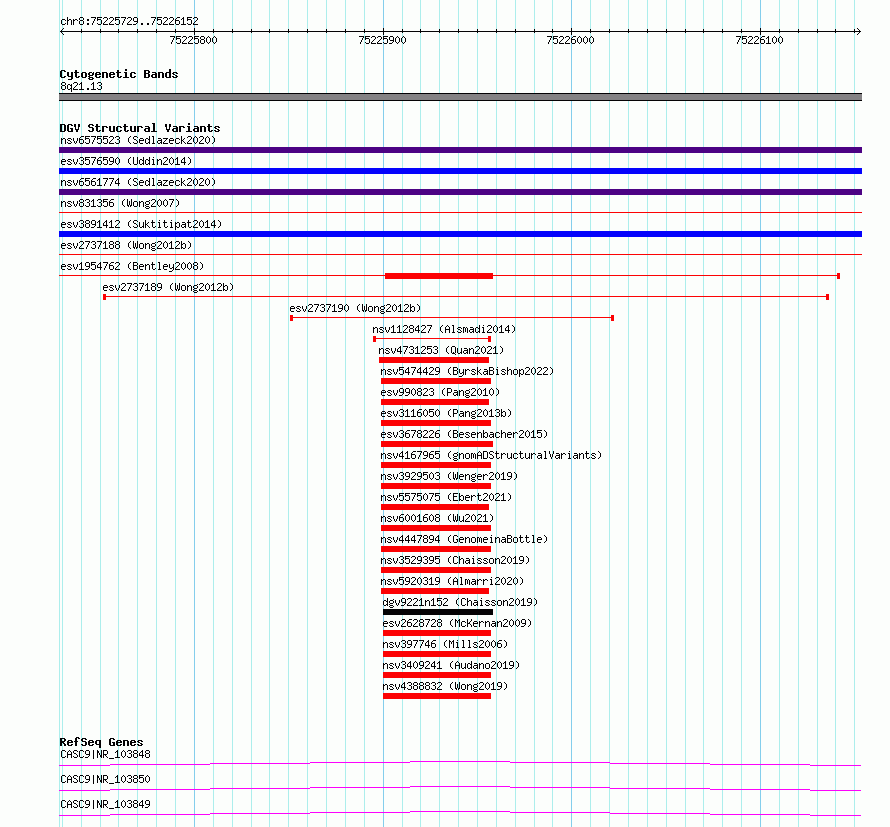This screenshot has width=890, height=827.
Task: Open variant nsv6561774 (Sedlazeck2020) label
Action: [x=138, y=182]
